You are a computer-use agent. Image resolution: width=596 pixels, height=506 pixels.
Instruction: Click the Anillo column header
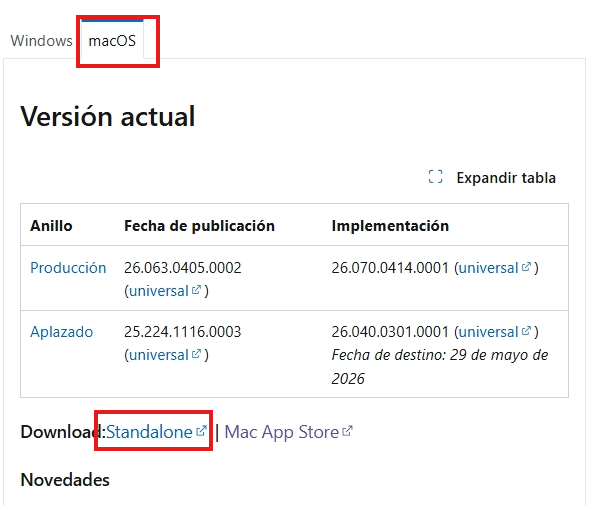[51, 226]
